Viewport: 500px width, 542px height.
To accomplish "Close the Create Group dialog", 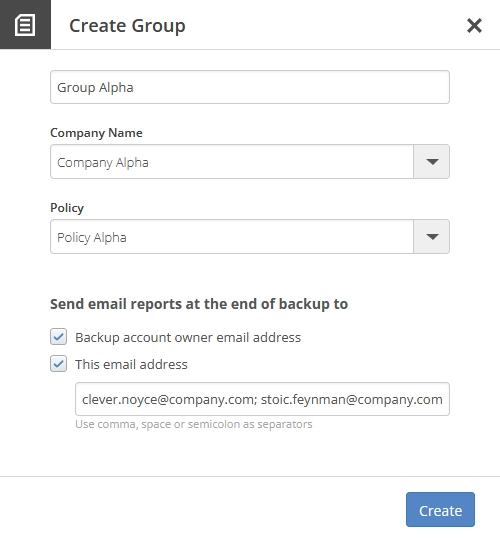I will [474, 26].
